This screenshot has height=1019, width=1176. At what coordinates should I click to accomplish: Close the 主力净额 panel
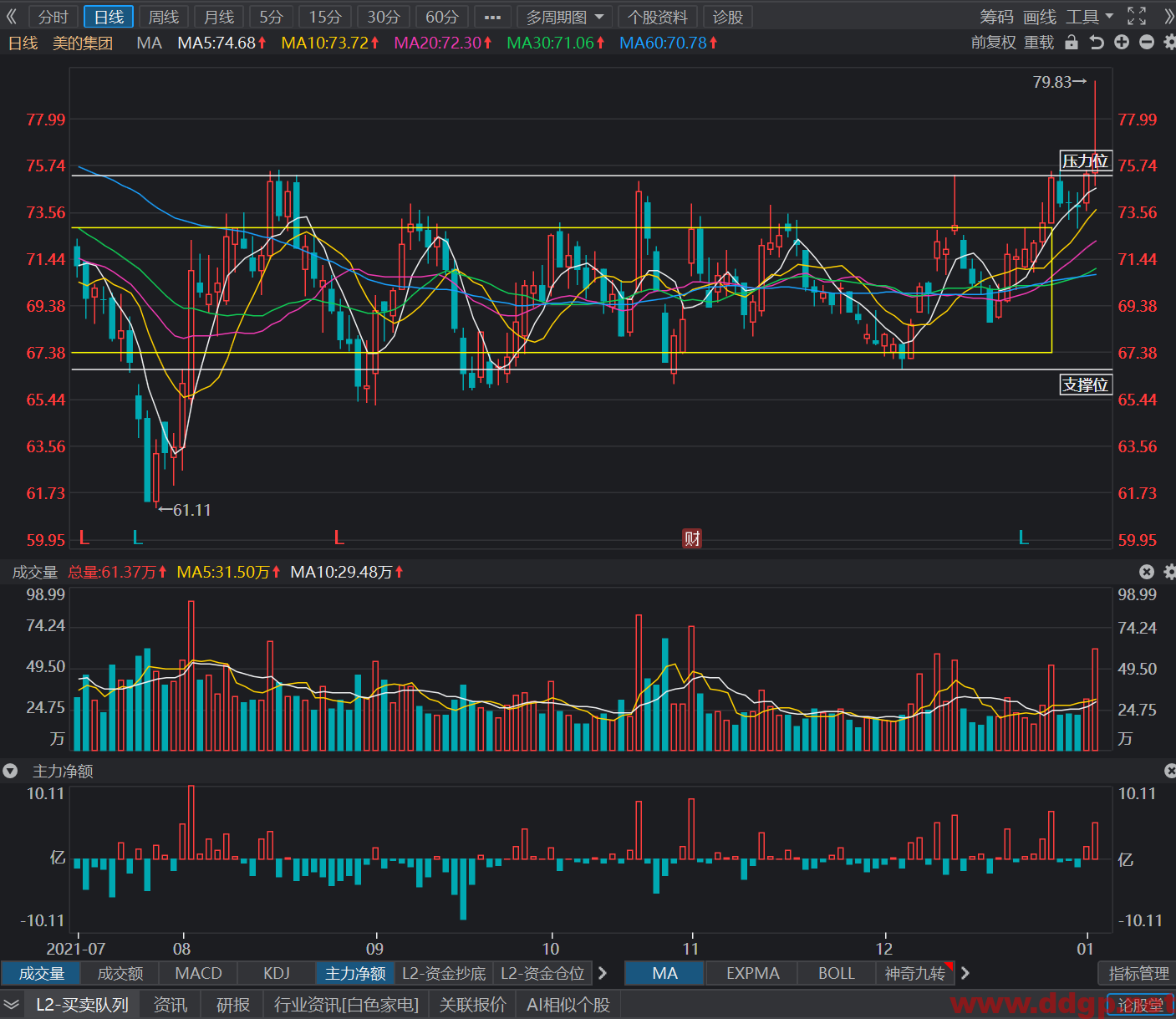tap(1170, 771)
